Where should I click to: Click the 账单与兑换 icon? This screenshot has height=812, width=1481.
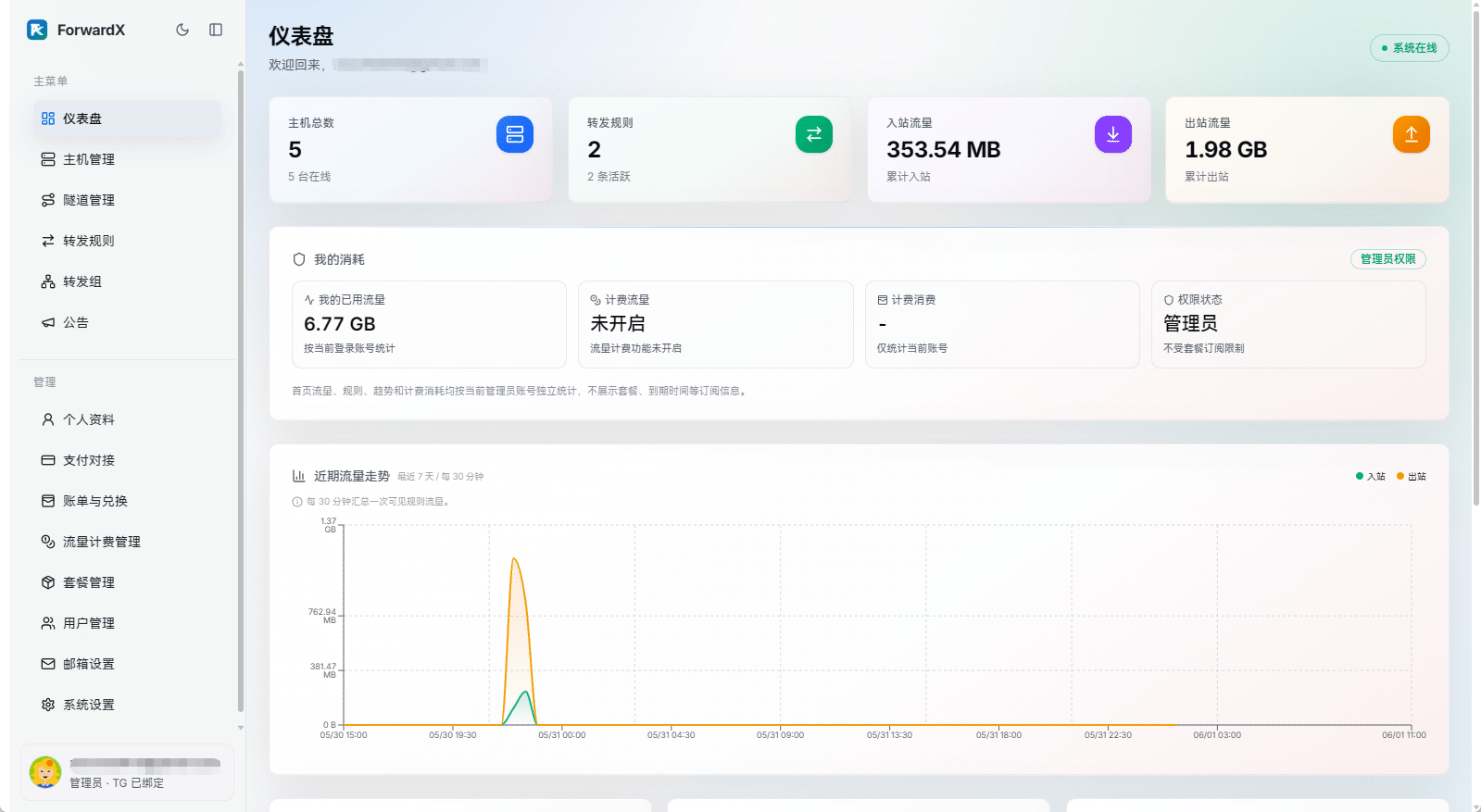48,501
